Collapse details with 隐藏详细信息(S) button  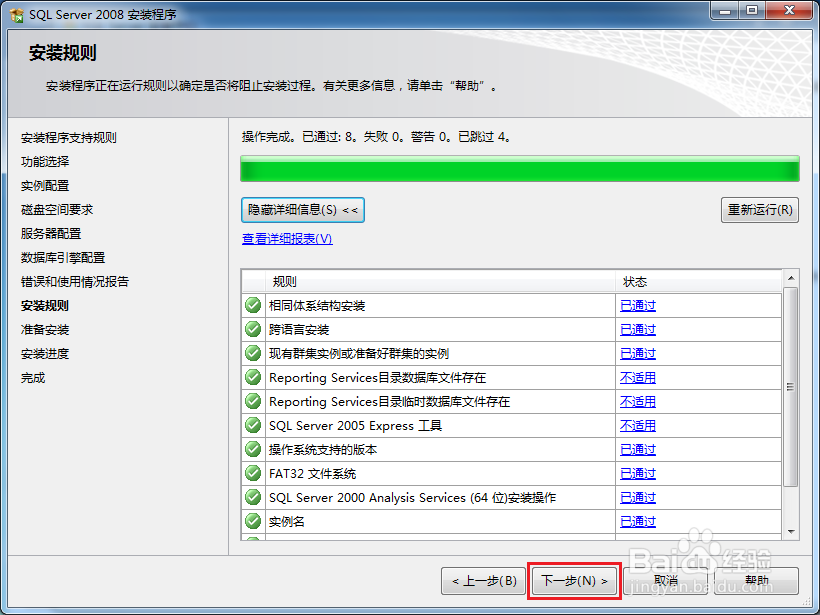(x=302, y=210)
